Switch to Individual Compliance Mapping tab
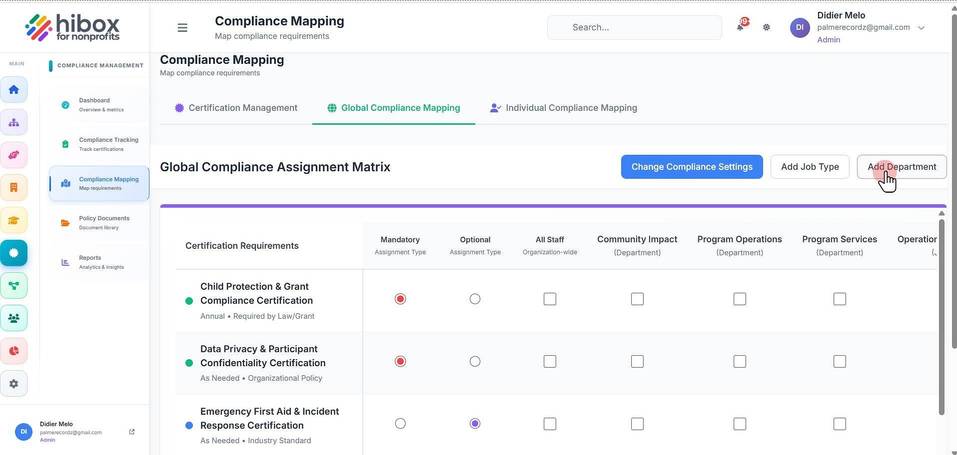 pyautogui.click(x=563, y=108)
